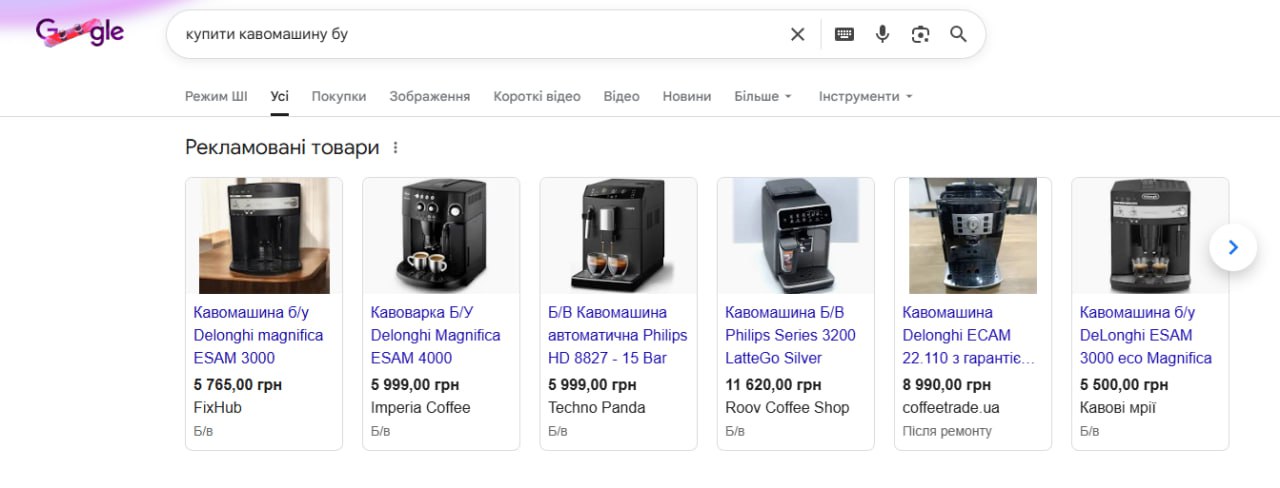Select the Короткі відео tab
The width and height of the screenshot is (1280, 488).
click(537, 96)
